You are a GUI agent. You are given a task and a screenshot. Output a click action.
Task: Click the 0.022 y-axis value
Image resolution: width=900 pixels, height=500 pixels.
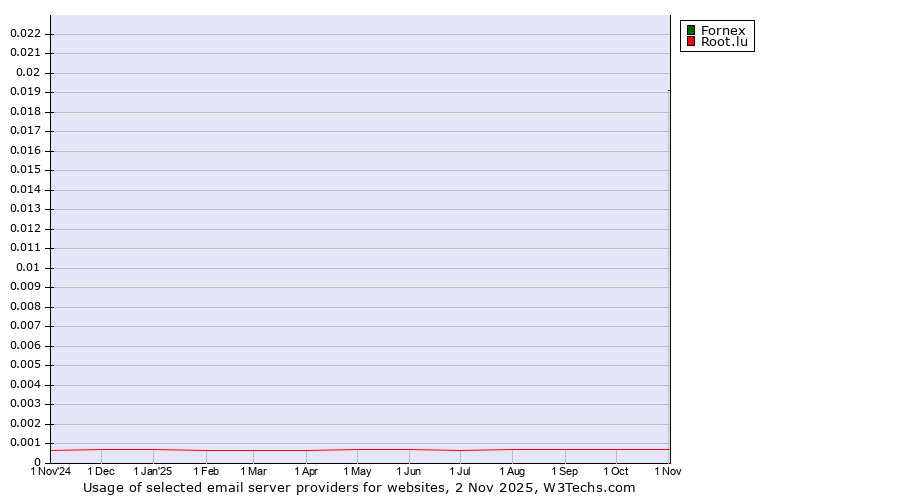click(x=25, y=33)
